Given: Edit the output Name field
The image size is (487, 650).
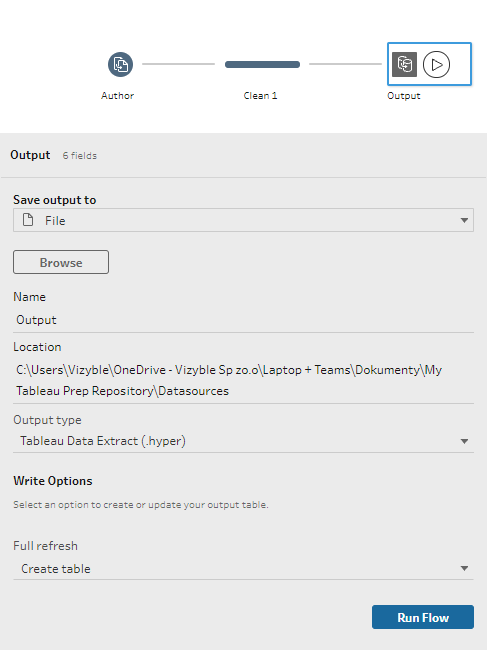Looking at the screenshot, I should tap(243, 320).
